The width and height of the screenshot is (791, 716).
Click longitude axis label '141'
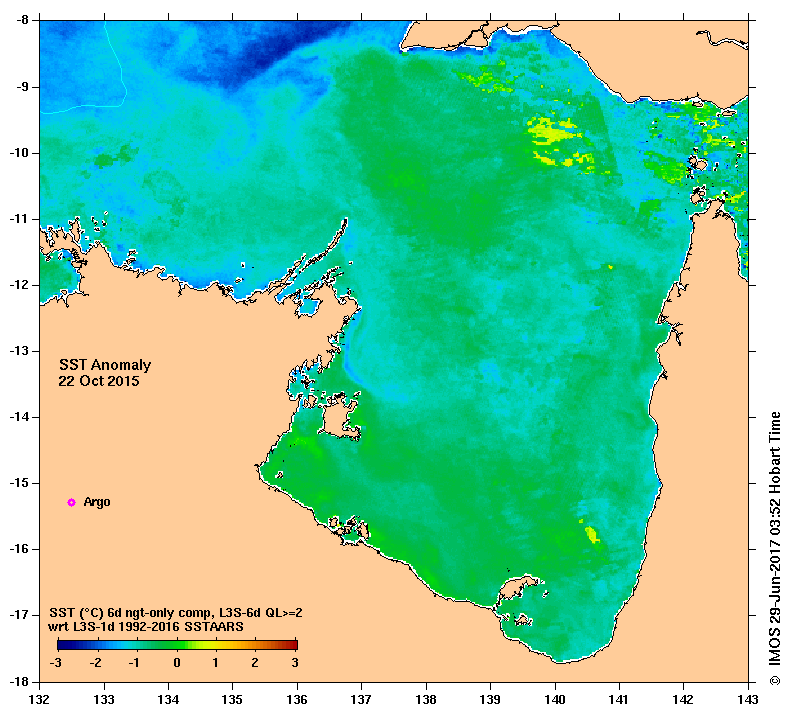point(619,699)
